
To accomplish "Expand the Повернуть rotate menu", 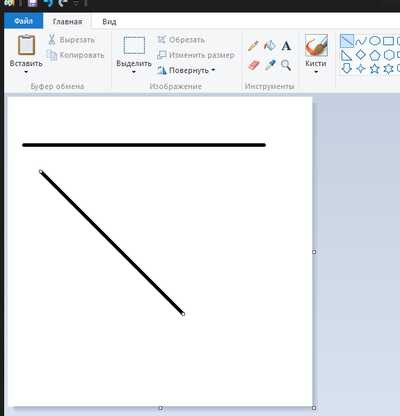I will [x=186, y=70].
